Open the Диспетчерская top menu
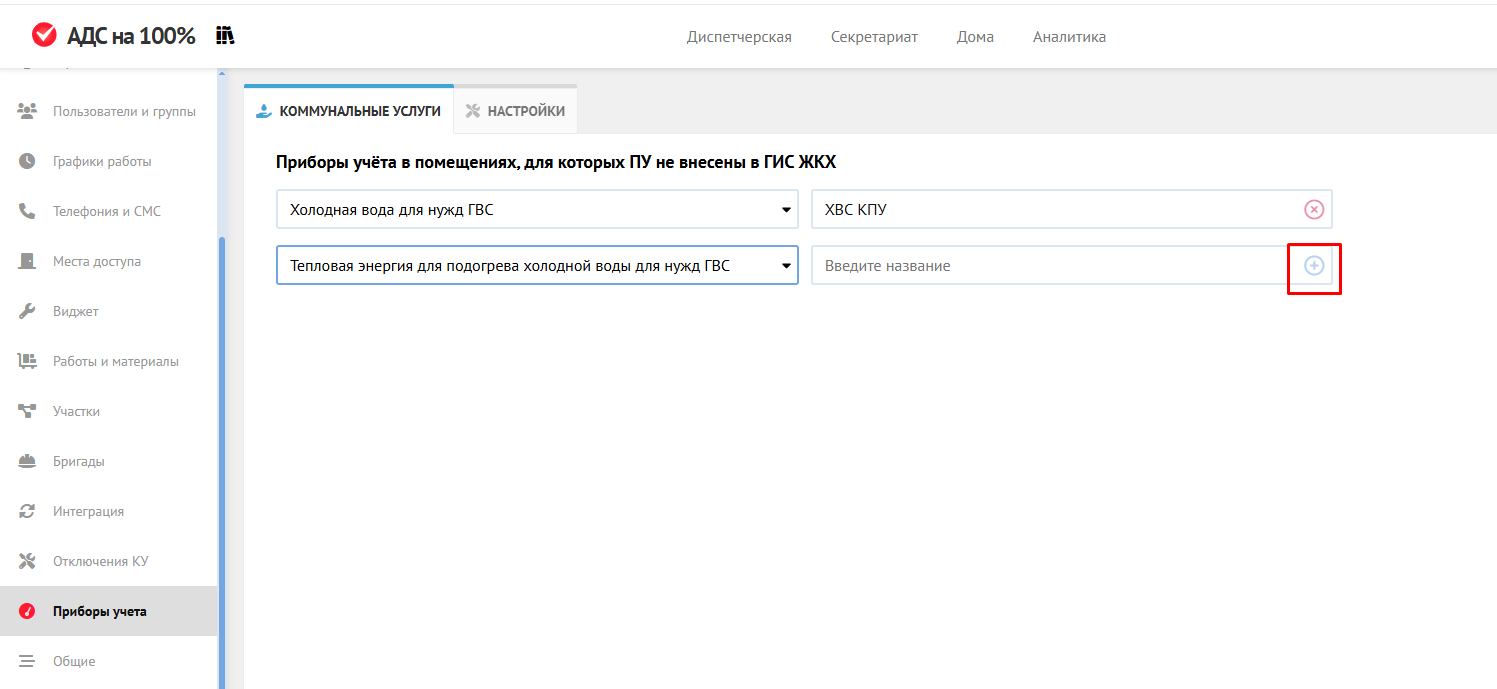This screenshot has height=689, width=1497. 739,37
